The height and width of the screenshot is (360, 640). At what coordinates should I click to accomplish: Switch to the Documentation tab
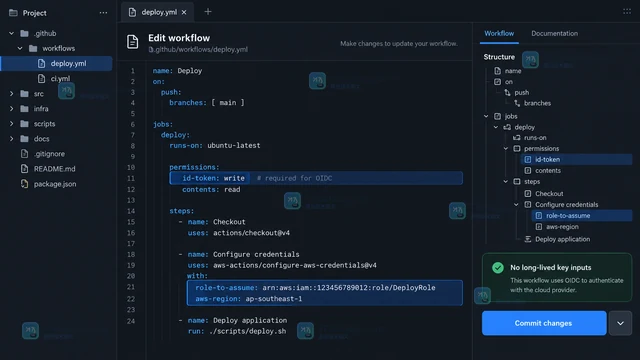[x=554, y=33]
